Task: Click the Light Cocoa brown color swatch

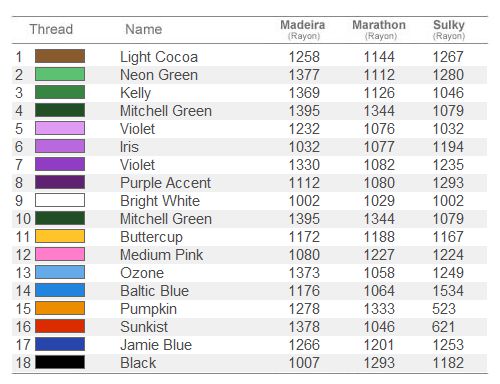Action: 60,56
